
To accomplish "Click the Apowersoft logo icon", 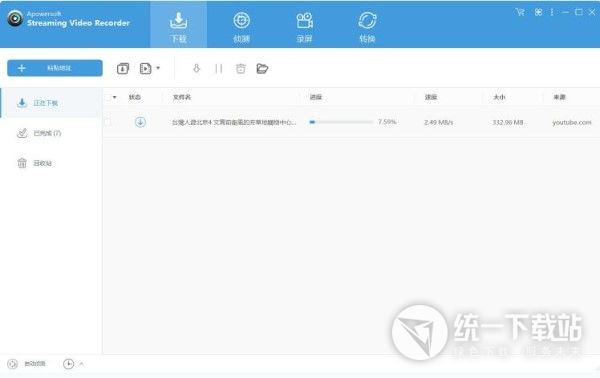I will pyautogui.click(x=15, y=18).
